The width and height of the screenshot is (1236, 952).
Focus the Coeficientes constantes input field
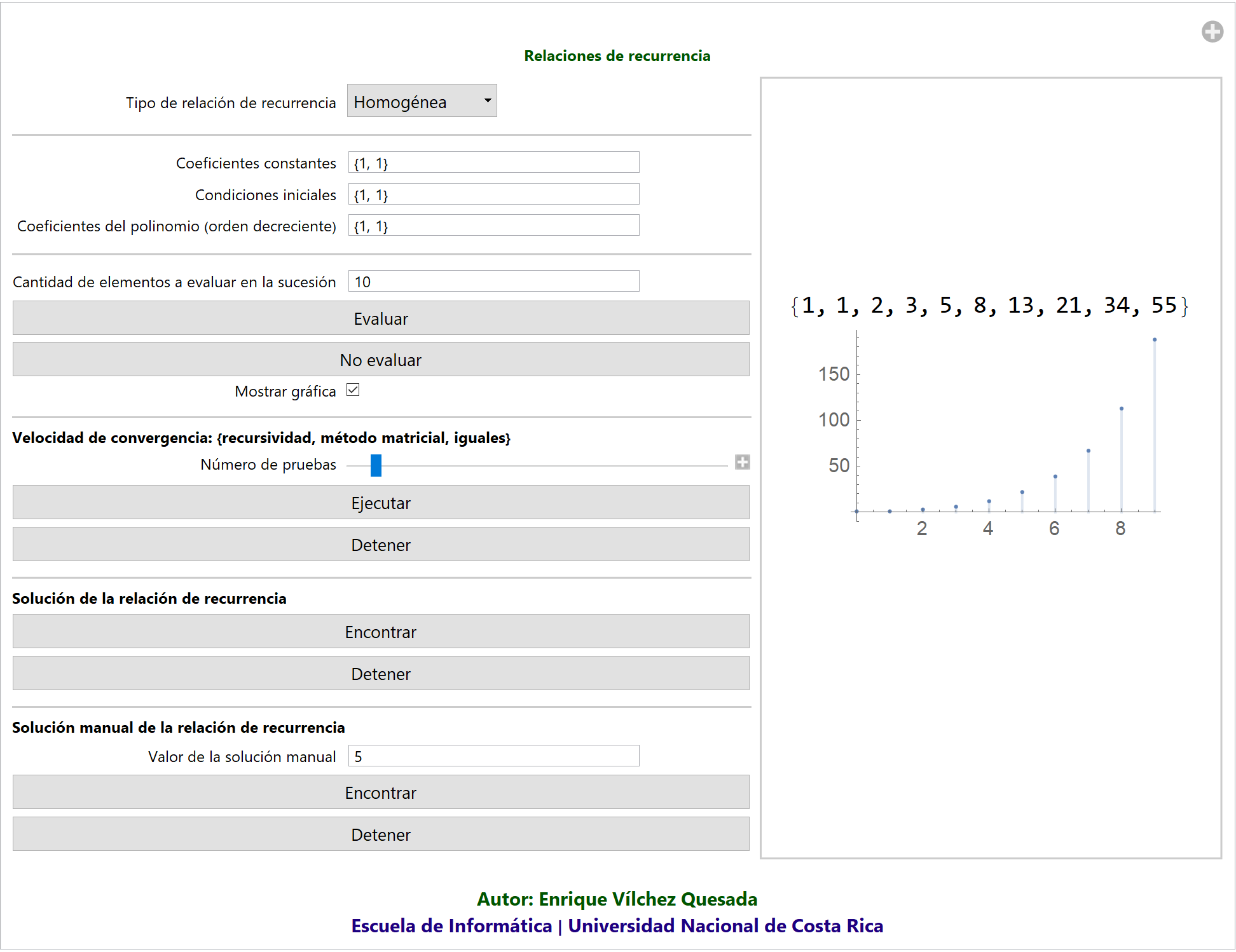coord(493,163)
